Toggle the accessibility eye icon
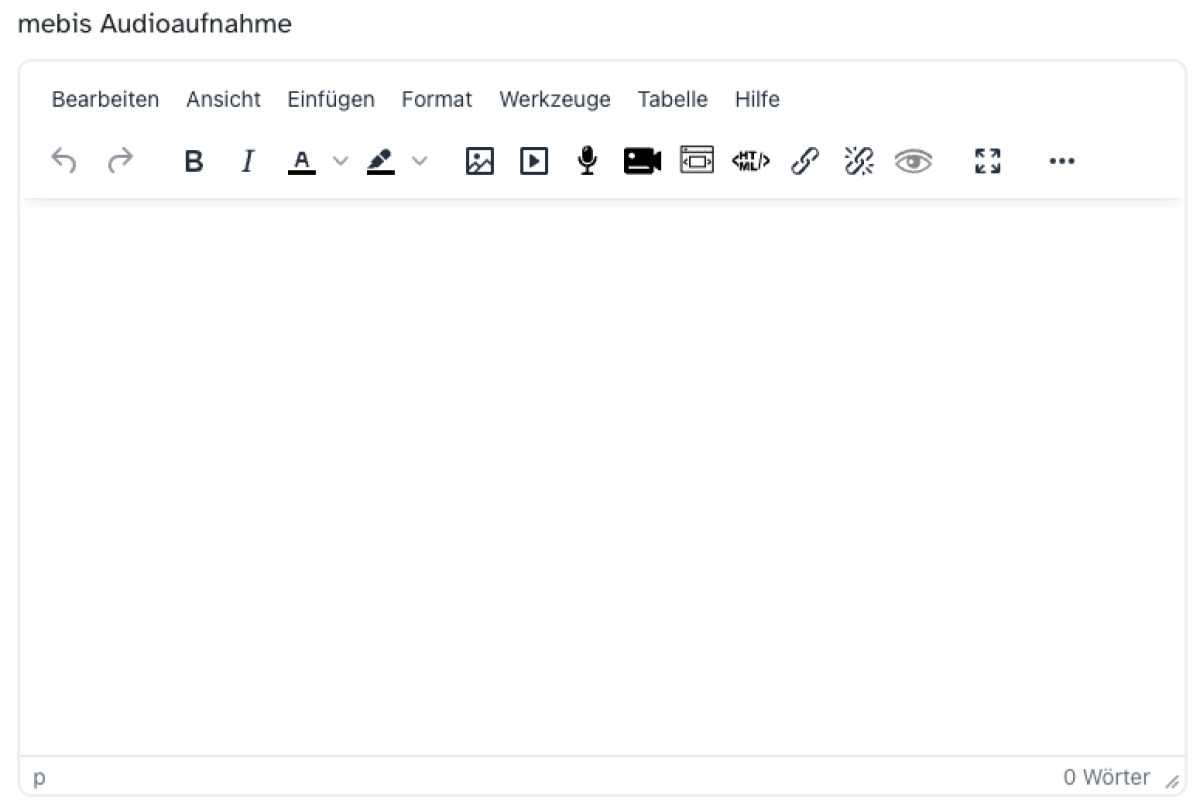1200x811 pixels. point(913,161)
